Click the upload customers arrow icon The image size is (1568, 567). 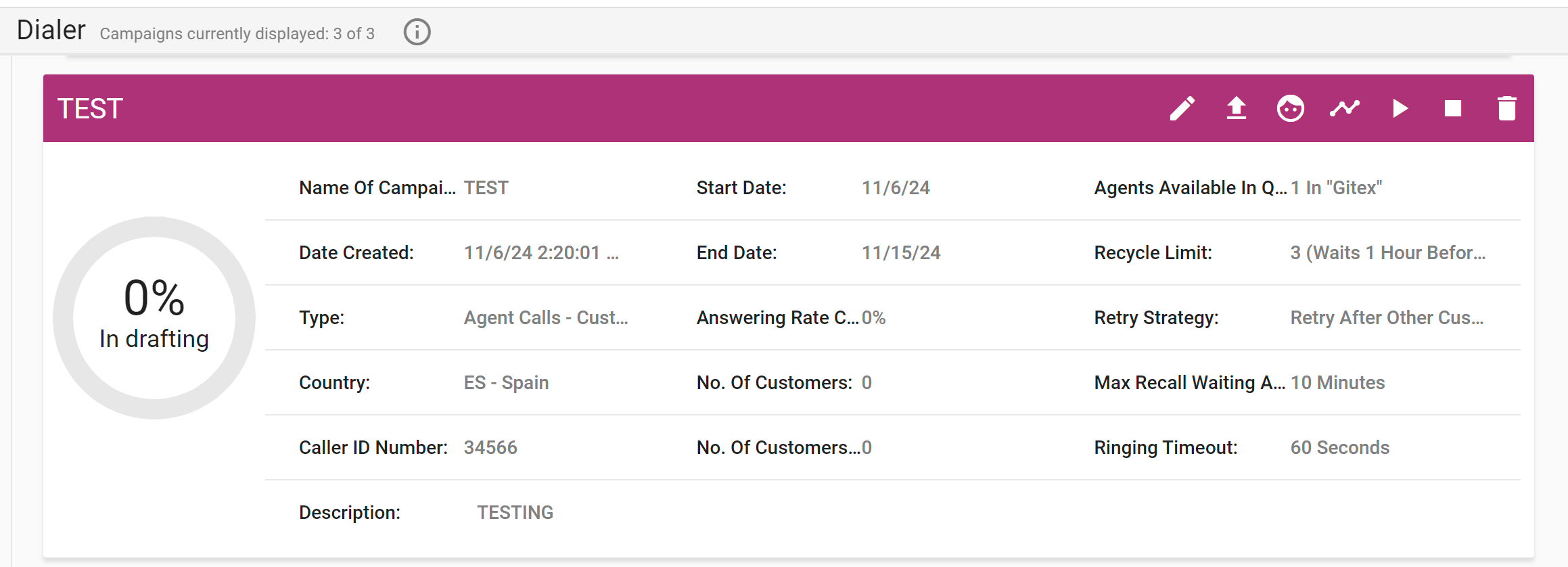coord(1236,108)
